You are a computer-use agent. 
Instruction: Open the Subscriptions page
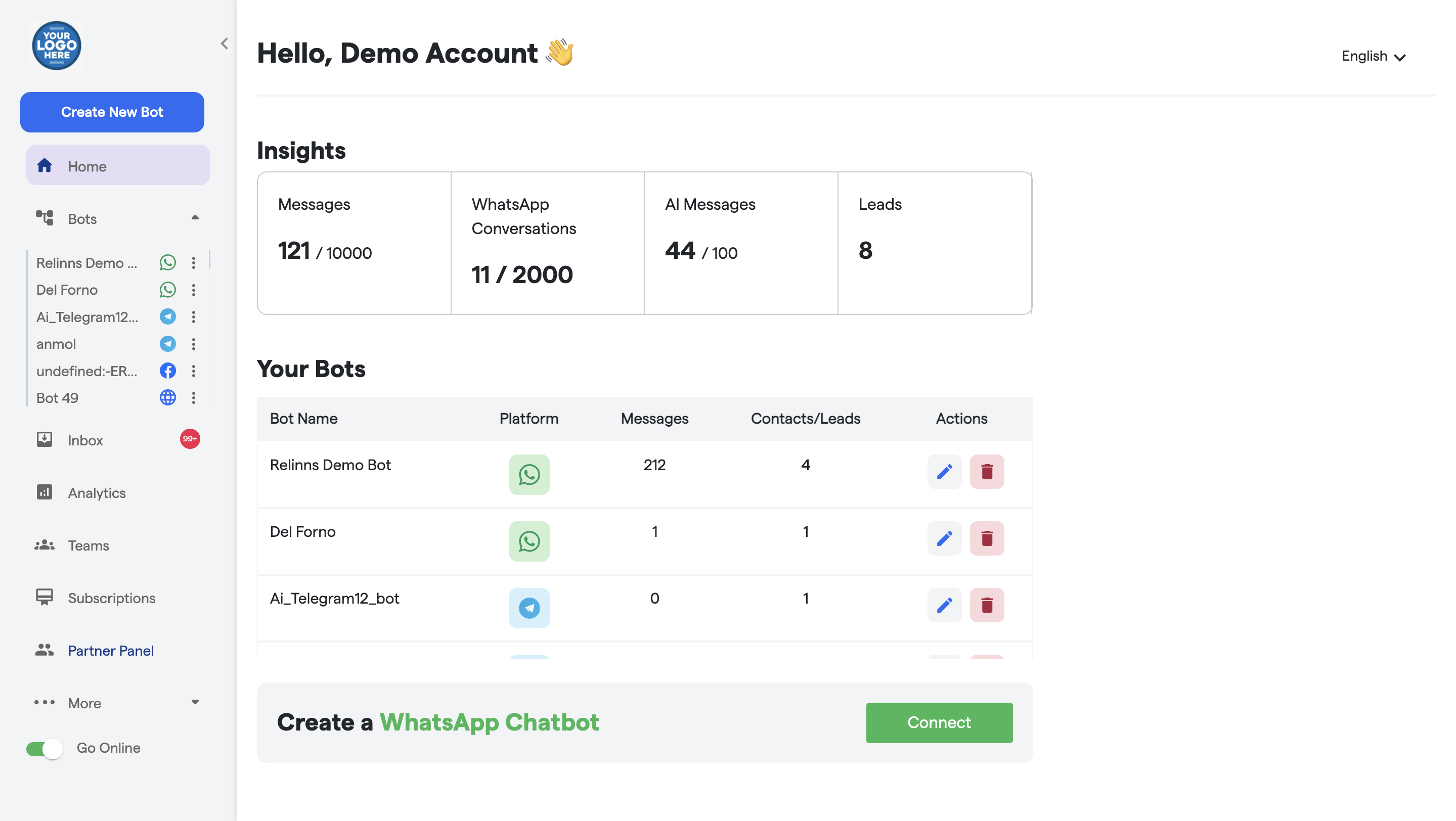coord(111,598)
